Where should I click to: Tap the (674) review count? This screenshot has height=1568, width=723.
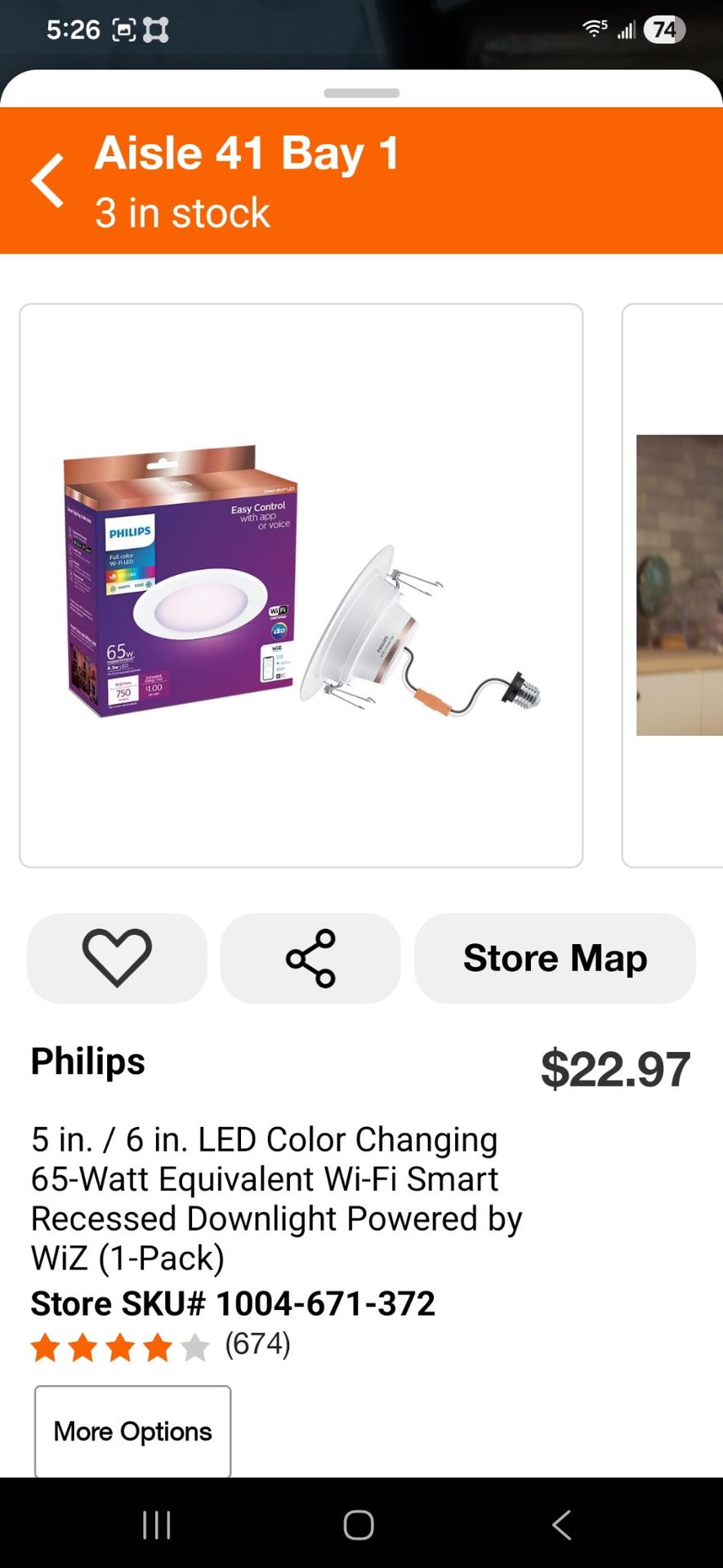pyautogui.click(x=257, y=1343)
